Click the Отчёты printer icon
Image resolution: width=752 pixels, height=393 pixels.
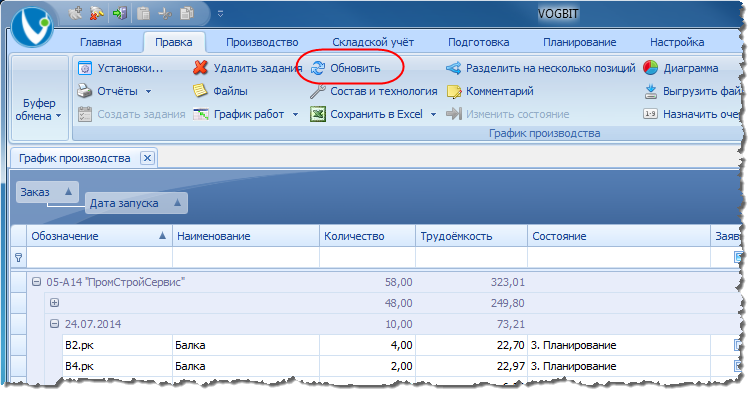(x=85, y=91)
